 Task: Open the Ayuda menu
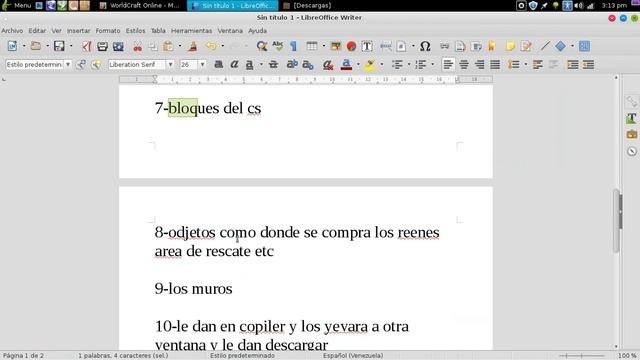[258, 31]
